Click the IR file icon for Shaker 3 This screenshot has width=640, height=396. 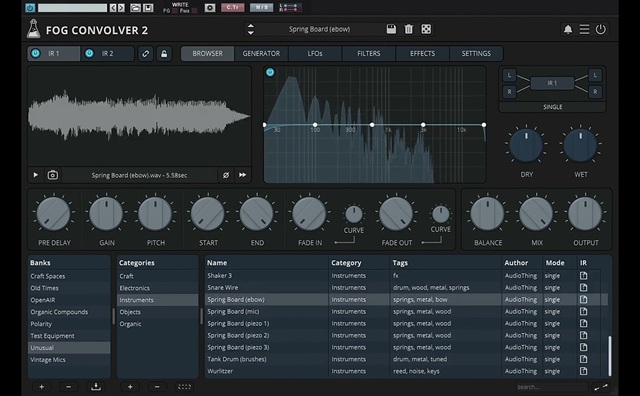click(584, 276)
